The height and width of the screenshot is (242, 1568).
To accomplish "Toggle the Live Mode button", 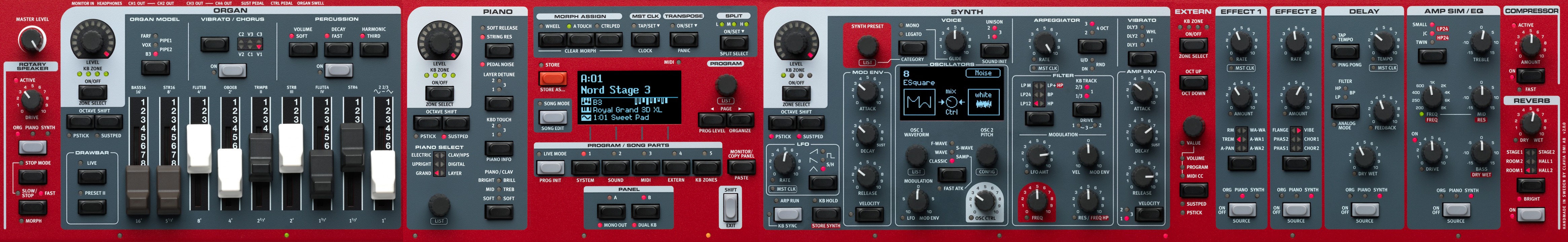I will pyautogui.click(x=550, y=168).
